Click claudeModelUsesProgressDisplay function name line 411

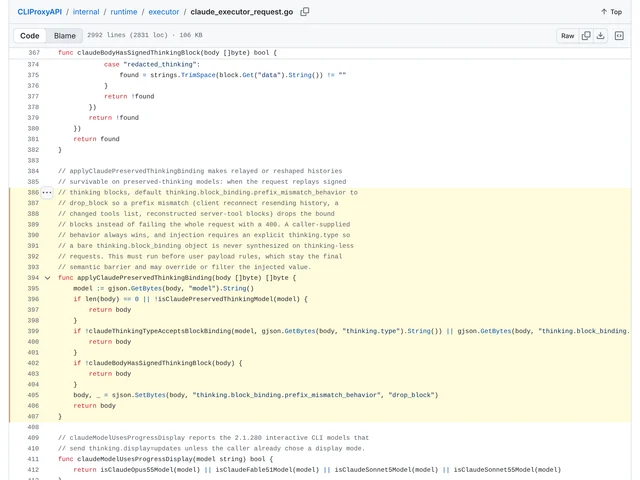(x=135, y=459)
